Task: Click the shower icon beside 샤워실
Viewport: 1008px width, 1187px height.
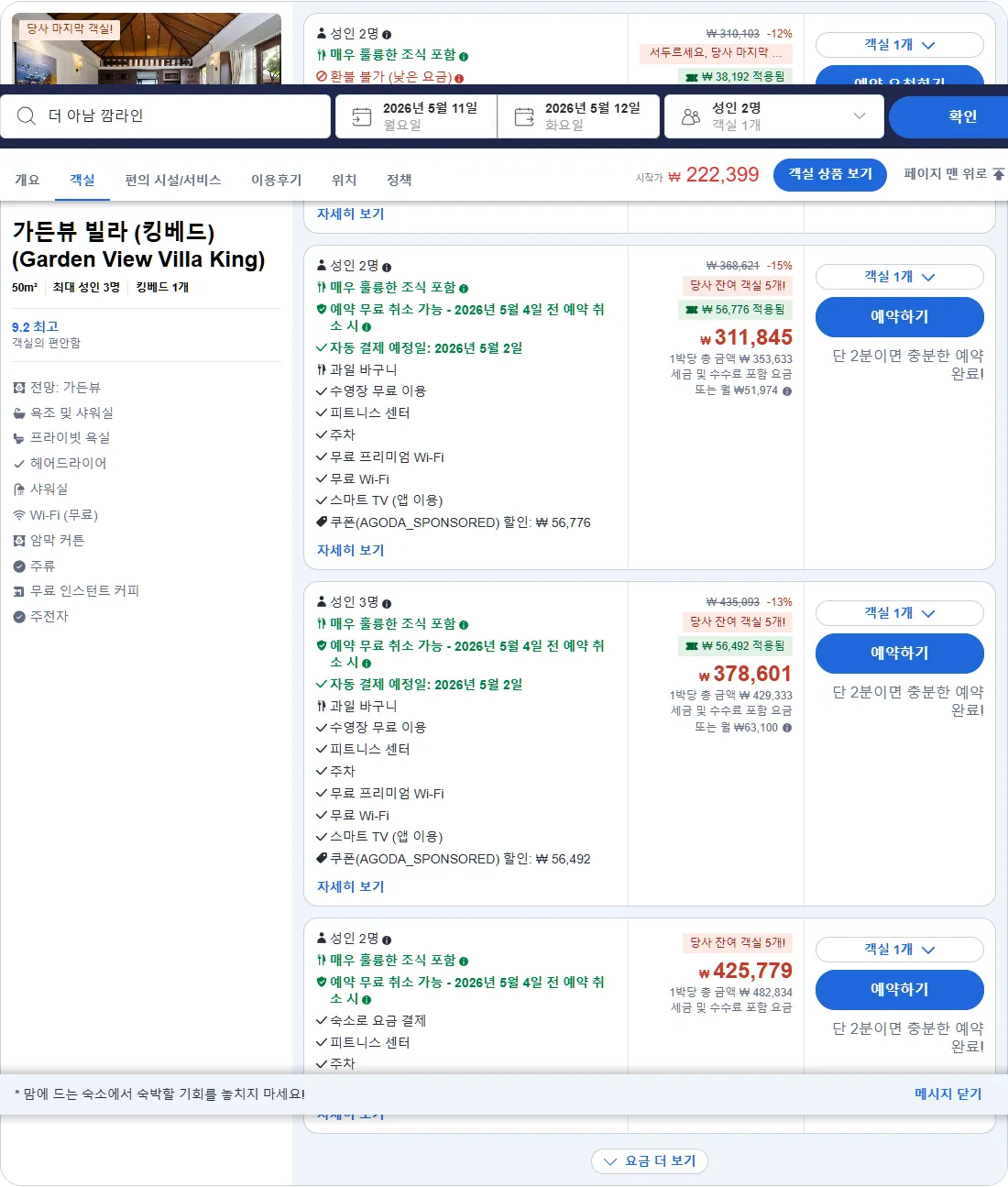Action: coord(19,489)
